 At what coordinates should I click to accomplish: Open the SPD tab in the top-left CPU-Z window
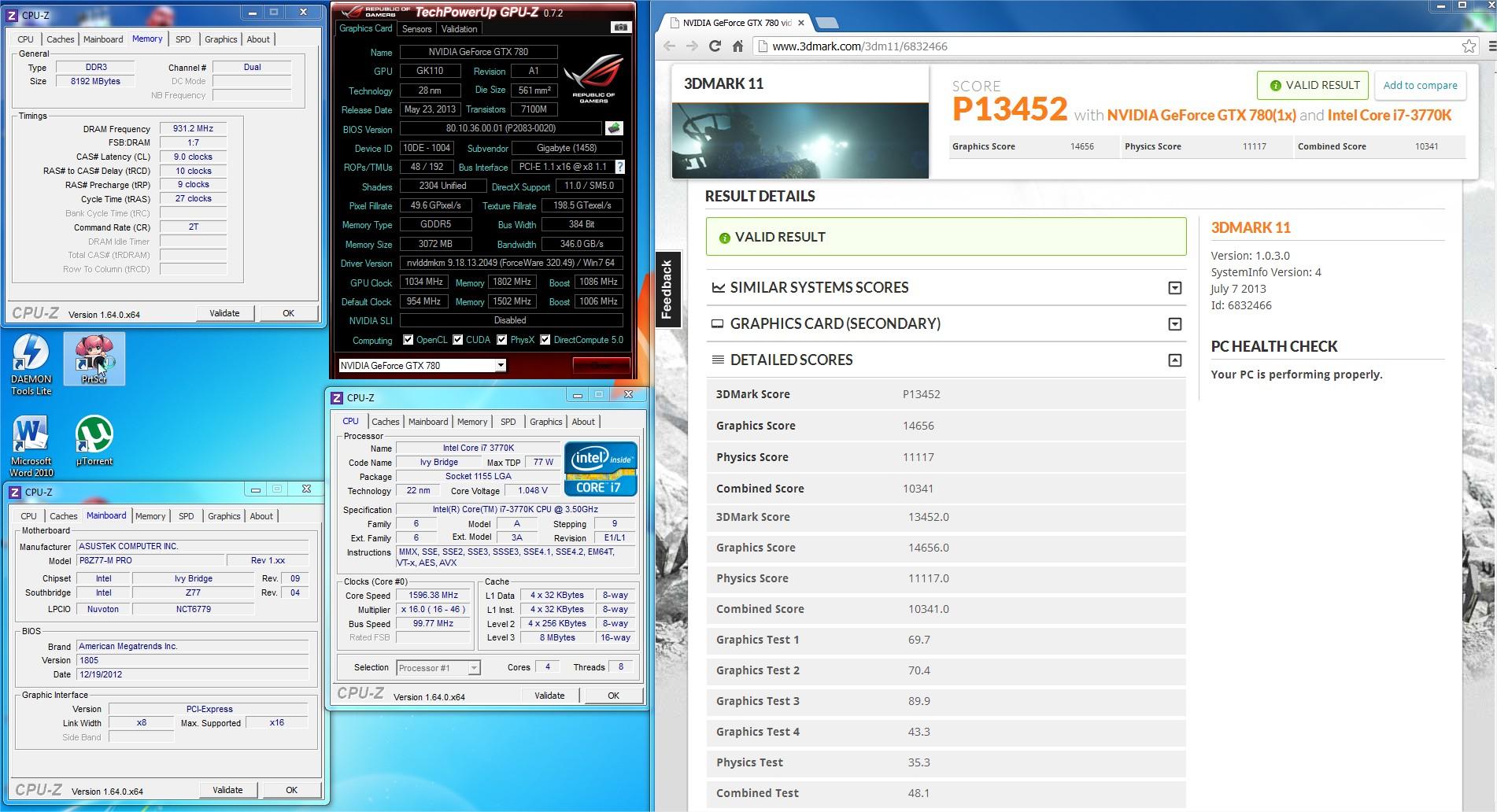pos(183,39)
